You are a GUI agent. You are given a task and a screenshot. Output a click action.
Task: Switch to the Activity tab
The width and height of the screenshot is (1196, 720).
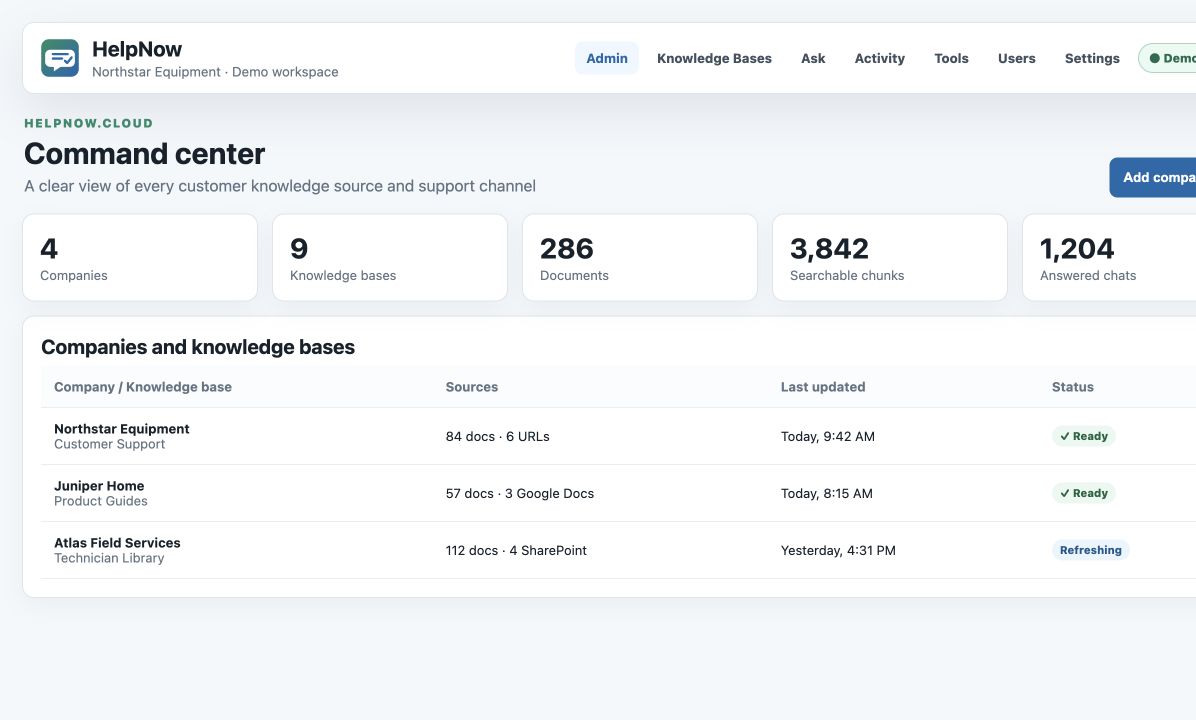click(879, 58)
